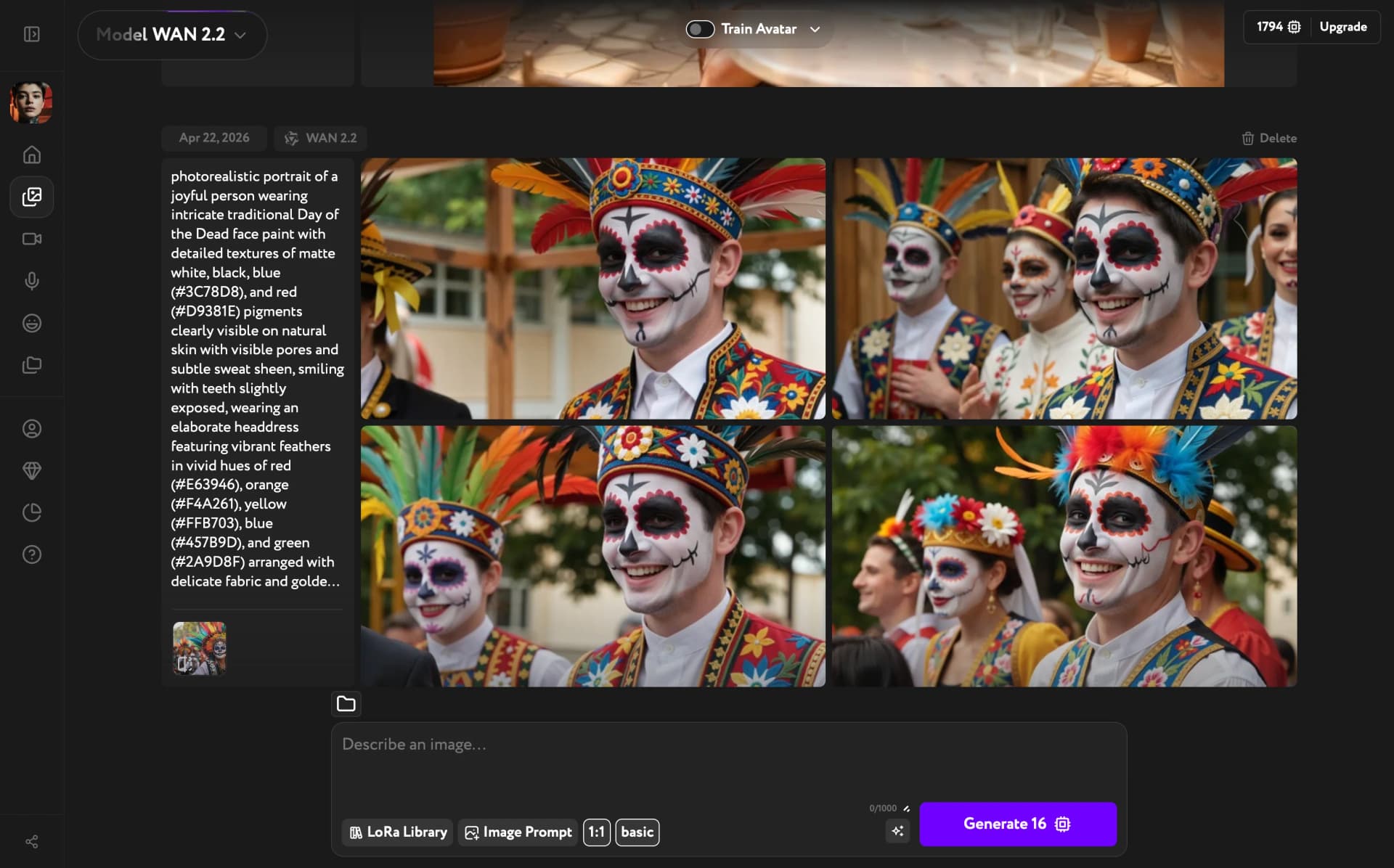
Task: Open the LoRa Library
Action: click(x=397, y=832)
